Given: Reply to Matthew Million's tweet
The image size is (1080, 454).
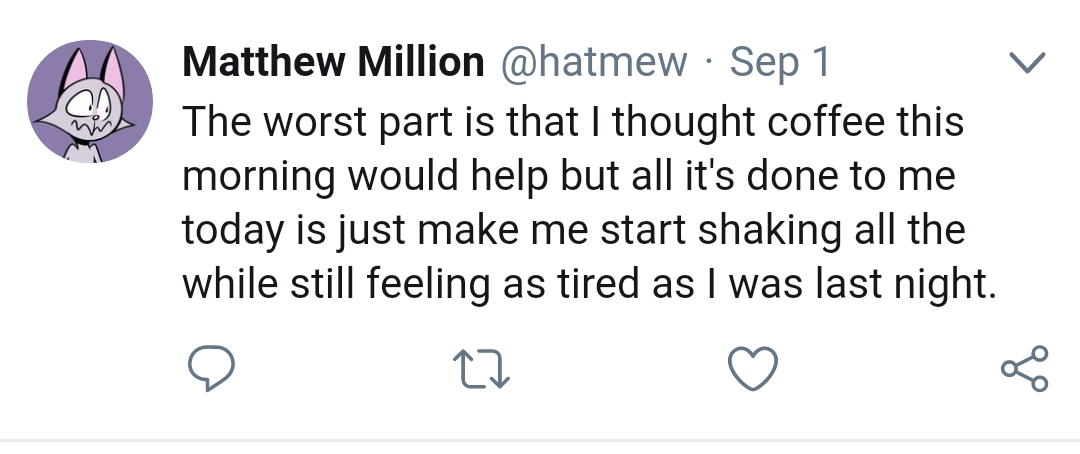Looking at the screenshot, I should tap(212, 371).
